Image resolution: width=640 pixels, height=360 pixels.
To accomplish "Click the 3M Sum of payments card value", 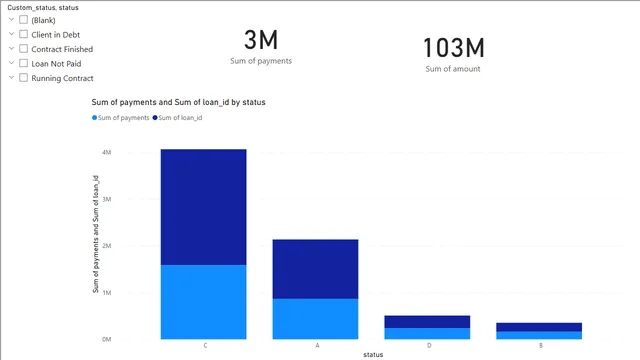I will click(x=261, y=40).
